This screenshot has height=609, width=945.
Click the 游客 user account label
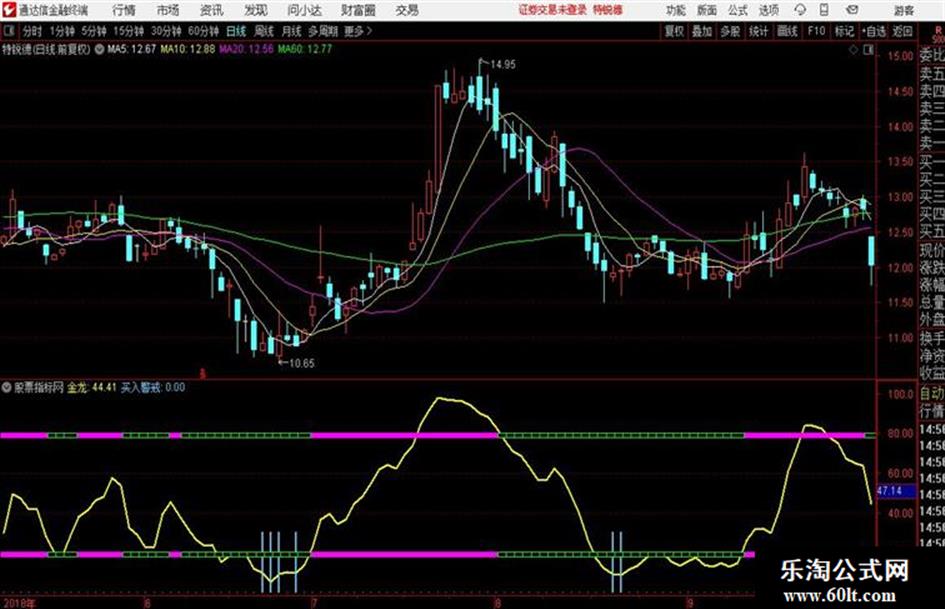[904, 10]
